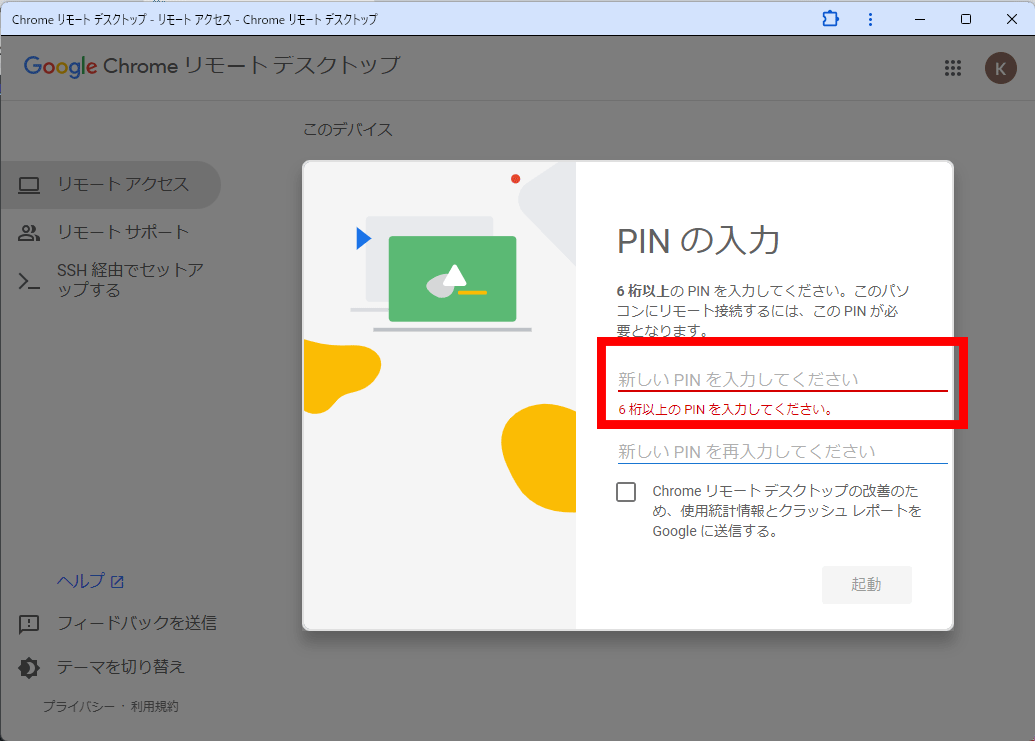This screenshot has width=1035, height=741.
Task: Open the Chrome extensions puzzle icon
Action: pos(830,19)
